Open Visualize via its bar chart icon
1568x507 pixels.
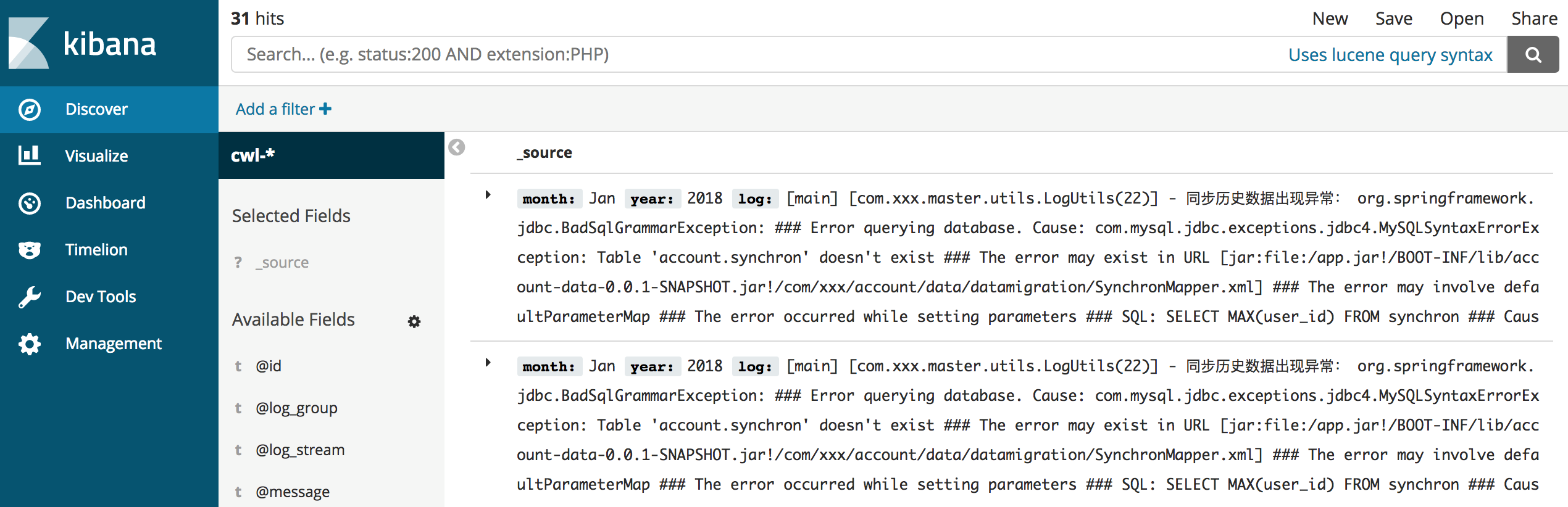click(x=30, y=155)
